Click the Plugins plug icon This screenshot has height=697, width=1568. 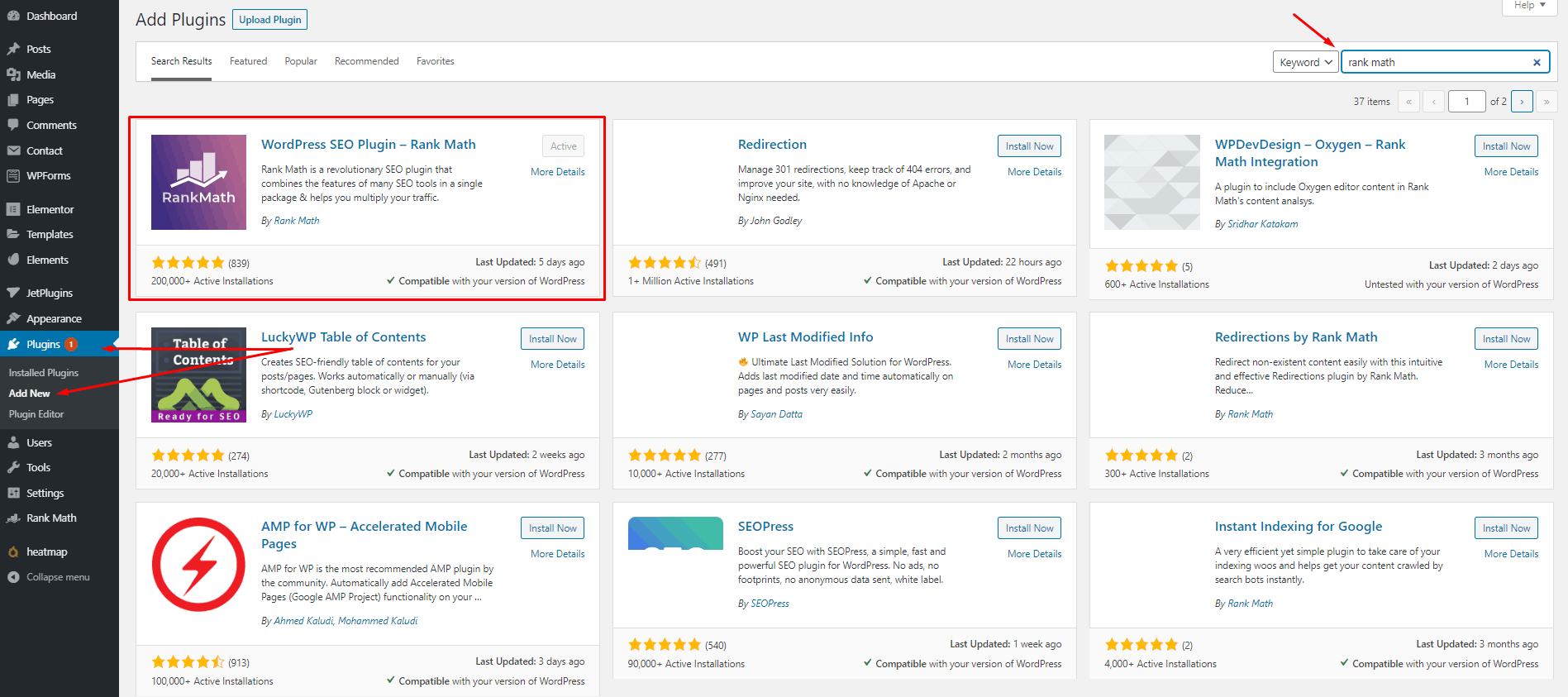(x=13, y=344)
